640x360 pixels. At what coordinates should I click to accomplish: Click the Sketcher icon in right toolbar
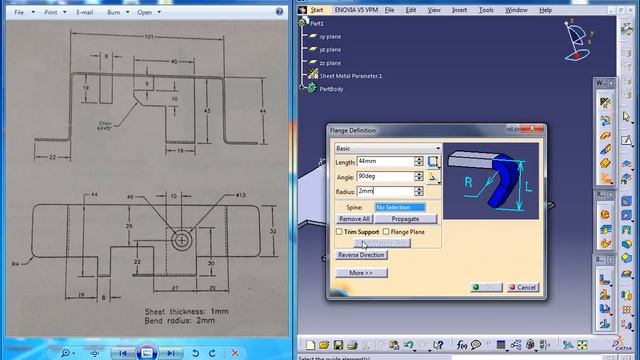click(x=627, y=140)
